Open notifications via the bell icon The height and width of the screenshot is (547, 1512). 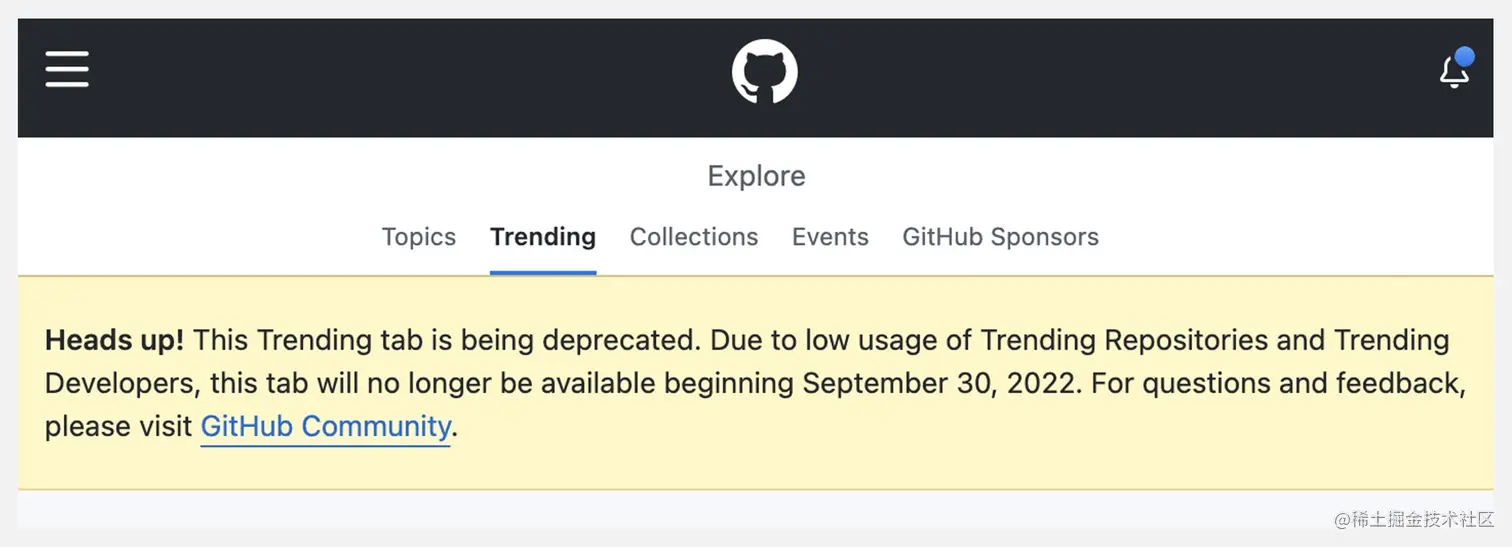coord(1454,73)
